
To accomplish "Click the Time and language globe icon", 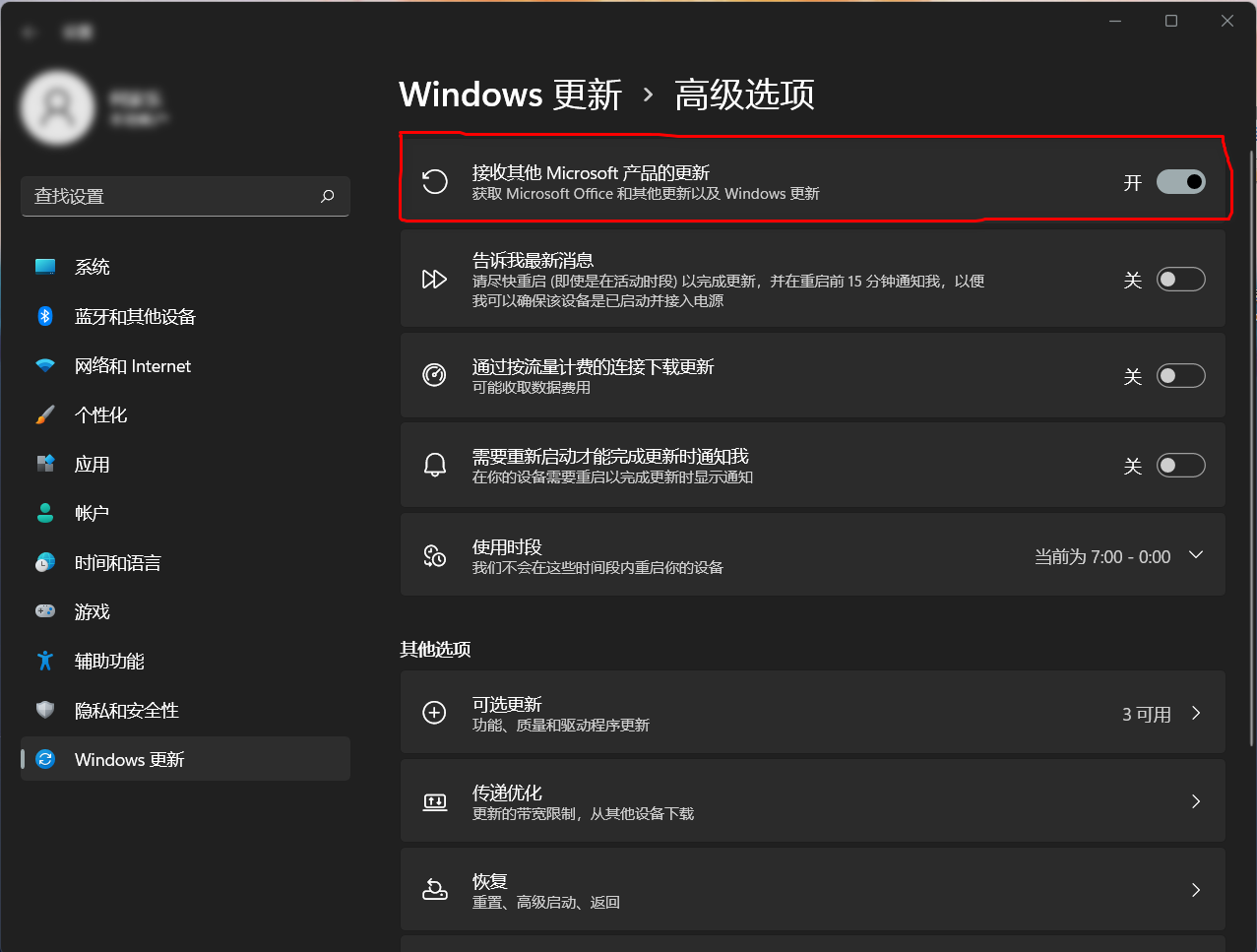I will [45, 562].
